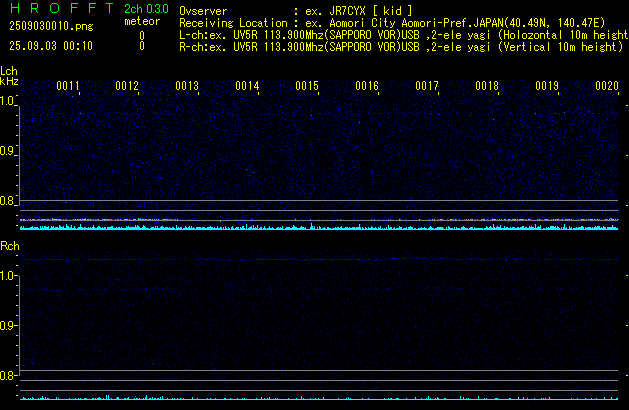This screenshot has width=629, height=410.
Task: Click the Lch channel label
Action: (9, 71)
